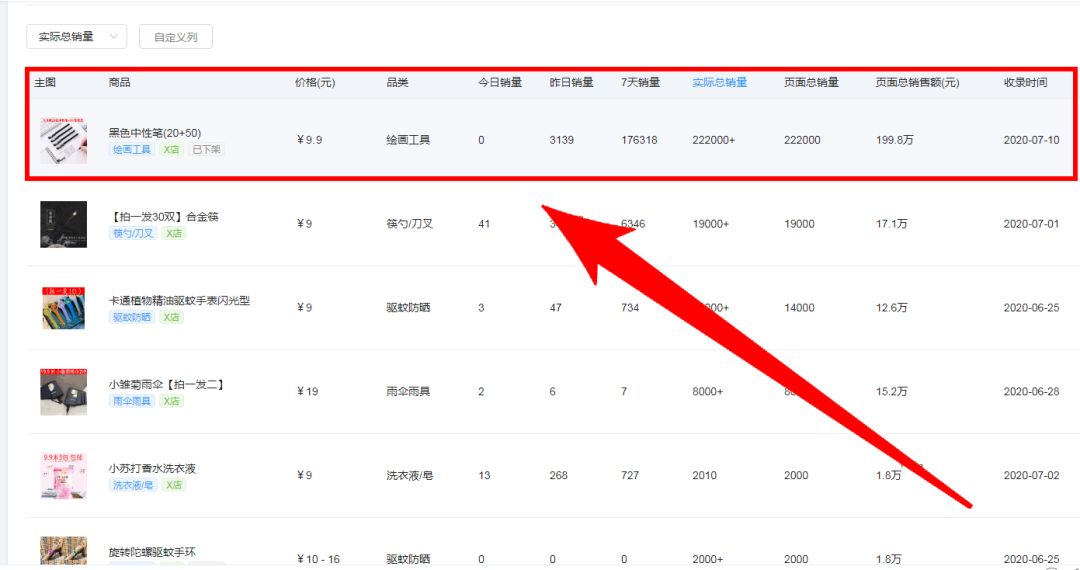Image resolution: width=1080 pixels, height=570 pixels.
Task: Click the 雨伞雨具 category tag
Action: tap(131, 401)
